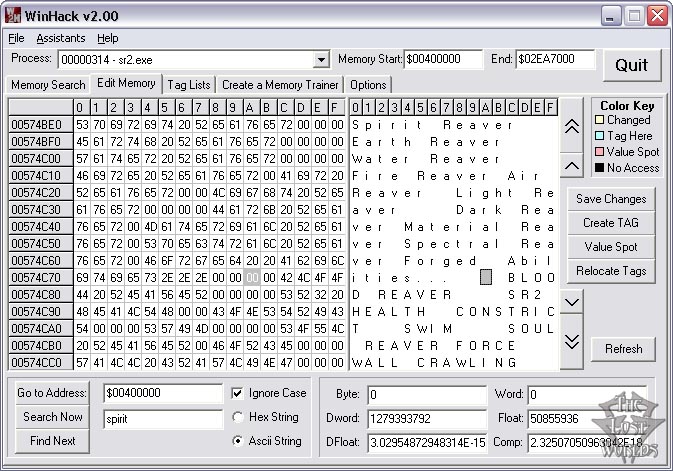Image resolution: width=673 pixels, height=471 pixels.
Task: Click the Tag Here cyan swatch
Action: (600, 136)
